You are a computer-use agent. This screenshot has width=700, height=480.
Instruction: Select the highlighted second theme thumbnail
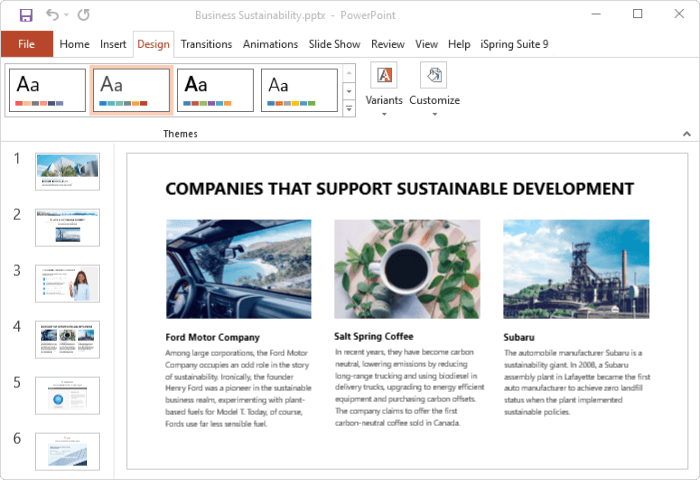coord(131,90)
